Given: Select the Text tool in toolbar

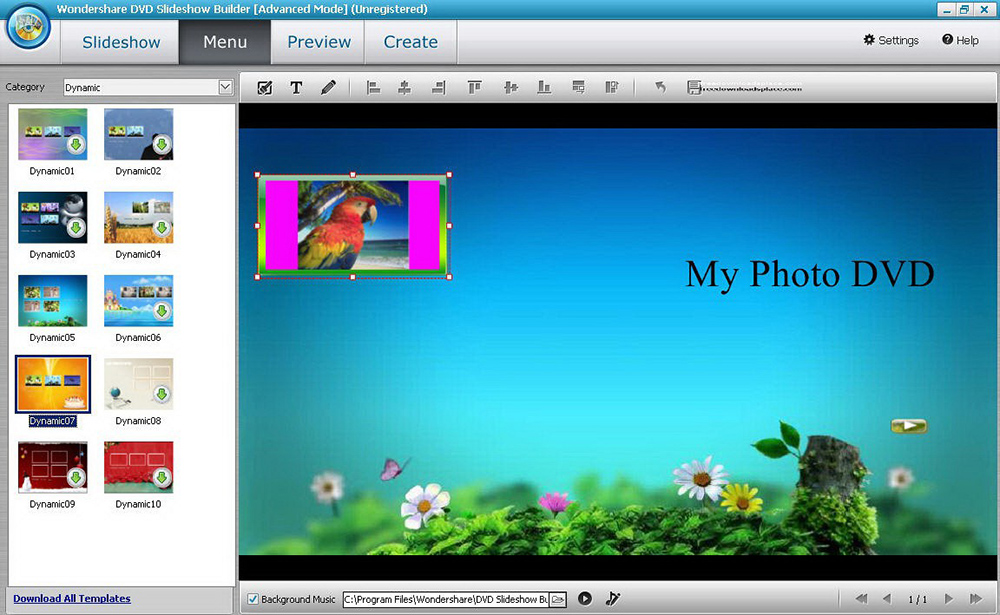Looking at the screenshot, I should click(296, 88).
